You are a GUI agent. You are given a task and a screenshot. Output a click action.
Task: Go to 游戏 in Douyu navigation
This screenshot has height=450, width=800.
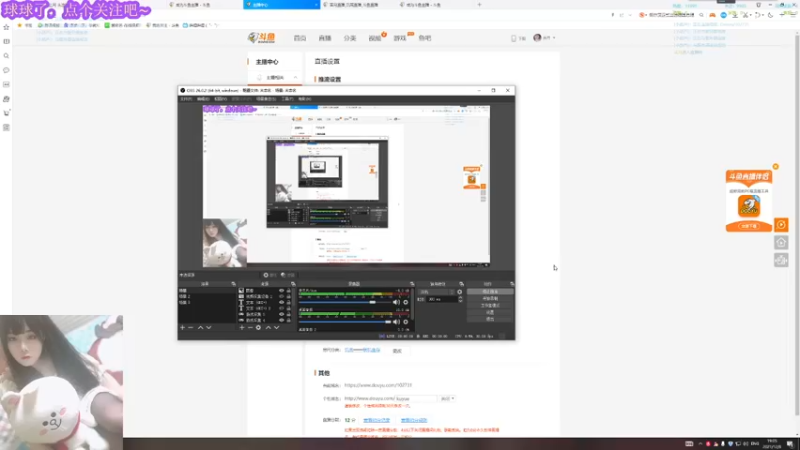400,38
